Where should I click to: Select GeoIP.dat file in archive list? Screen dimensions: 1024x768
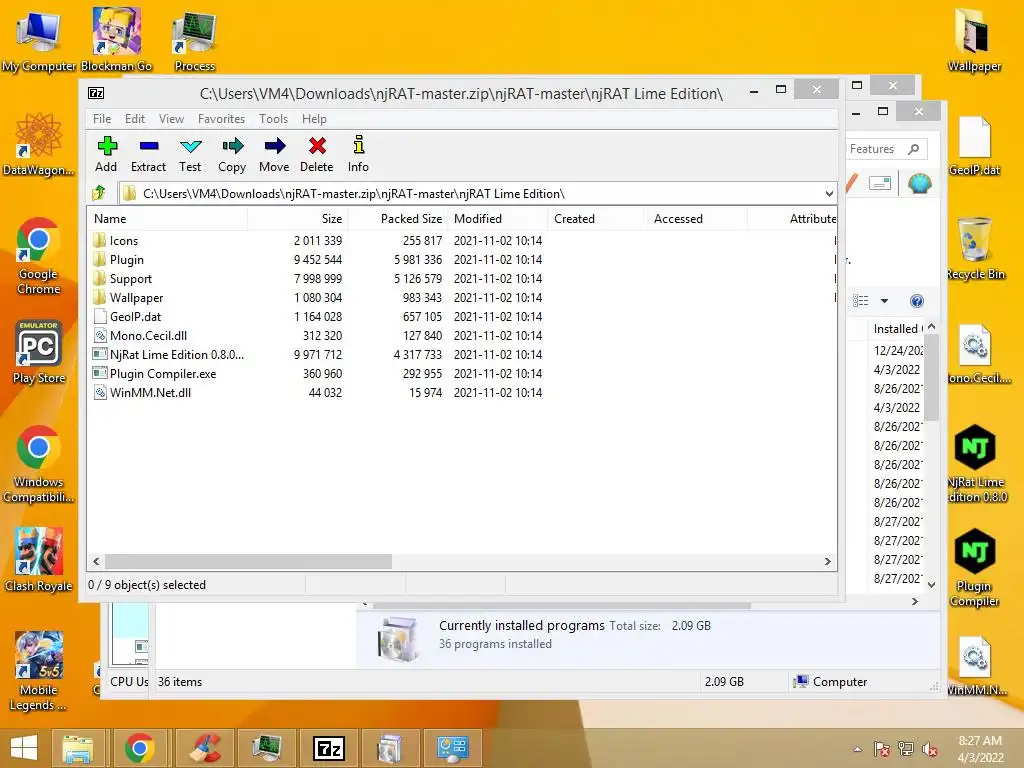tap(461, 316)
